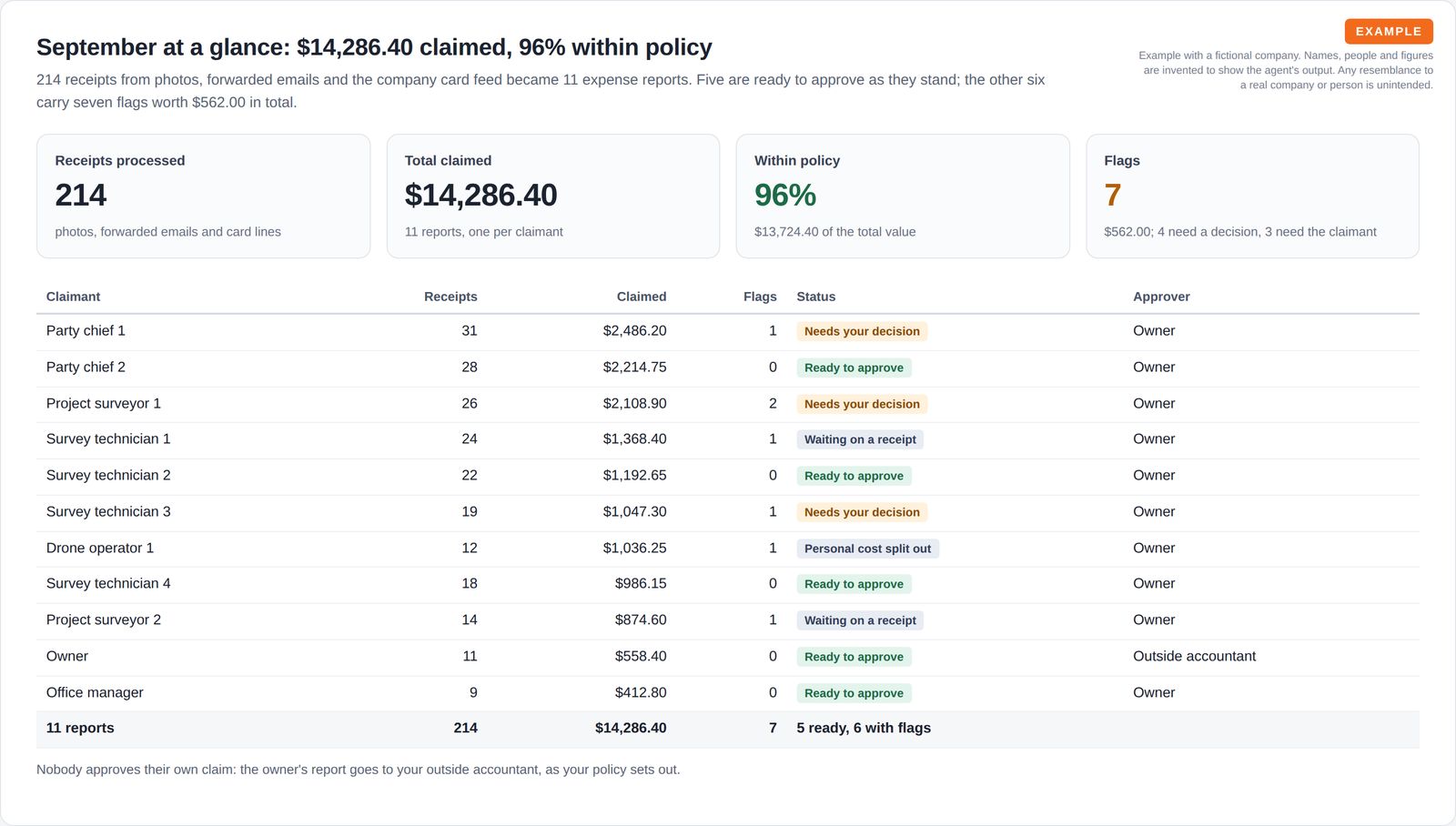Select the Party chief 1 claimant row
The width and height of the screenshot is (1456, 826).
pos(728,331)
